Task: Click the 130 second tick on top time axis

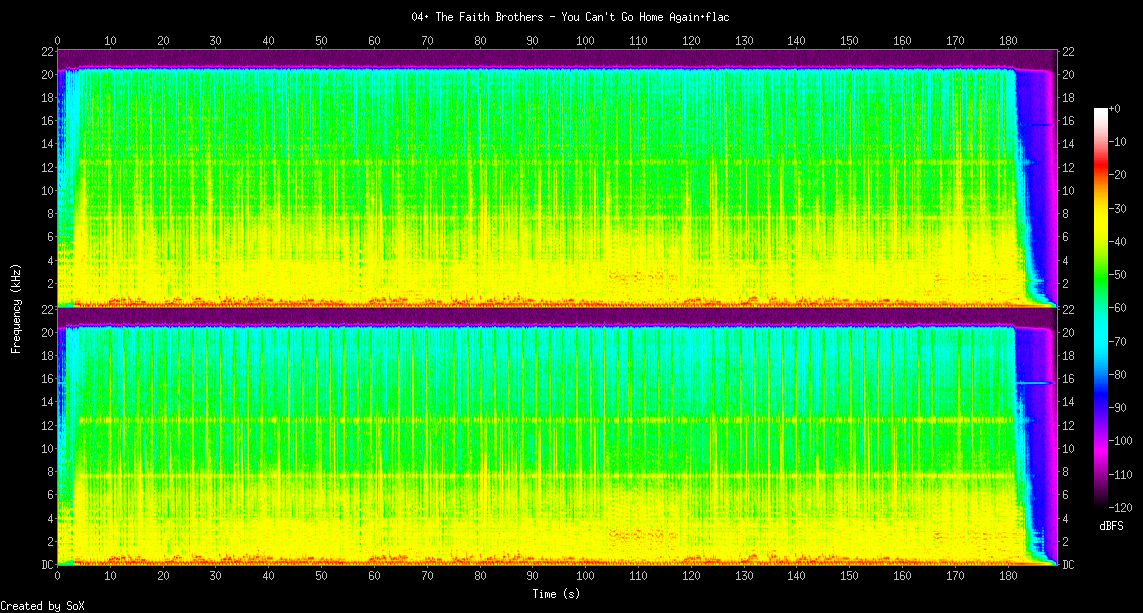Action: point(744,40)
